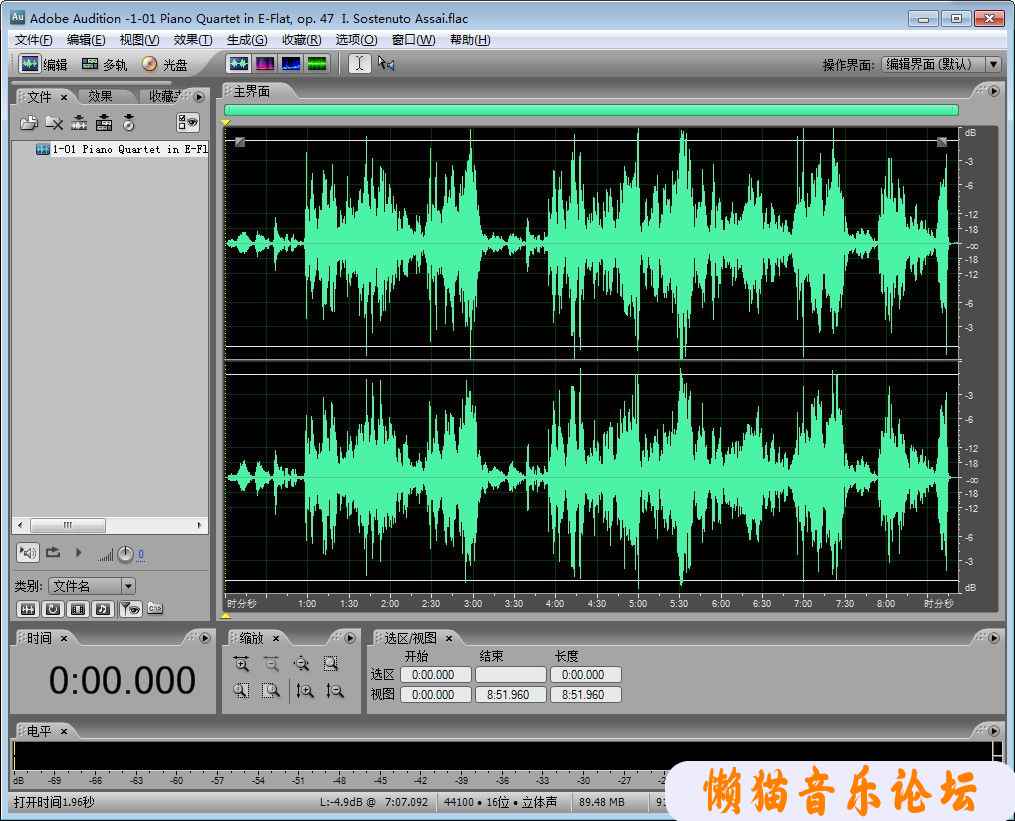Toggle show MIDI files filter
The width and height of the screenshot is (1015, 821).
tap(103, 609)
